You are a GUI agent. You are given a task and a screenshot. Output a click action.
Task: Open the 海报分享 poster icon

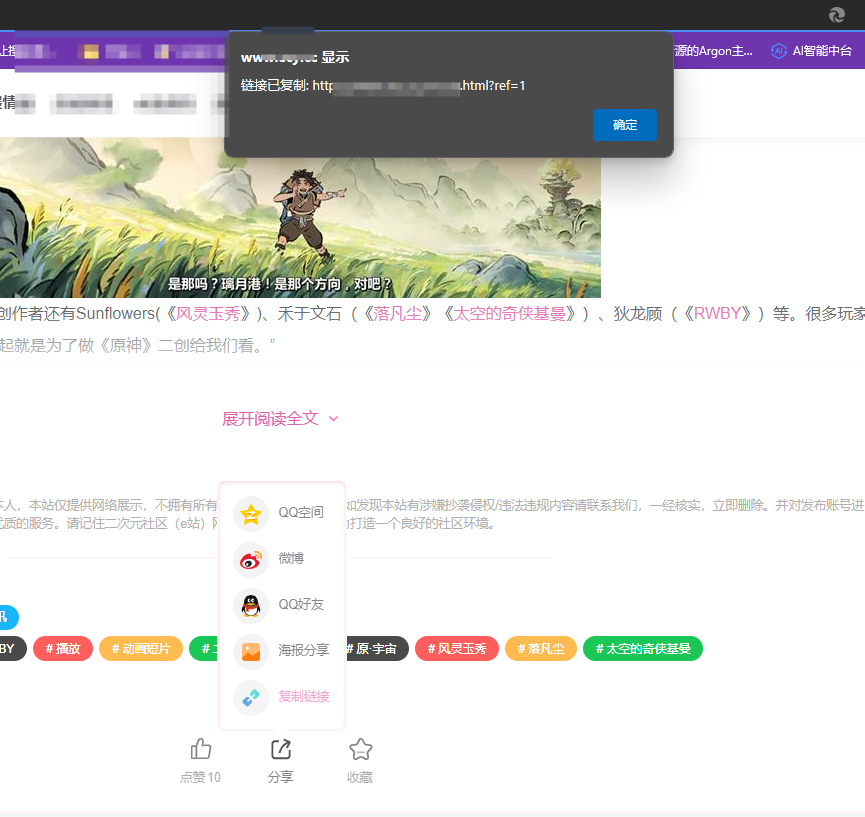[251, 651]
